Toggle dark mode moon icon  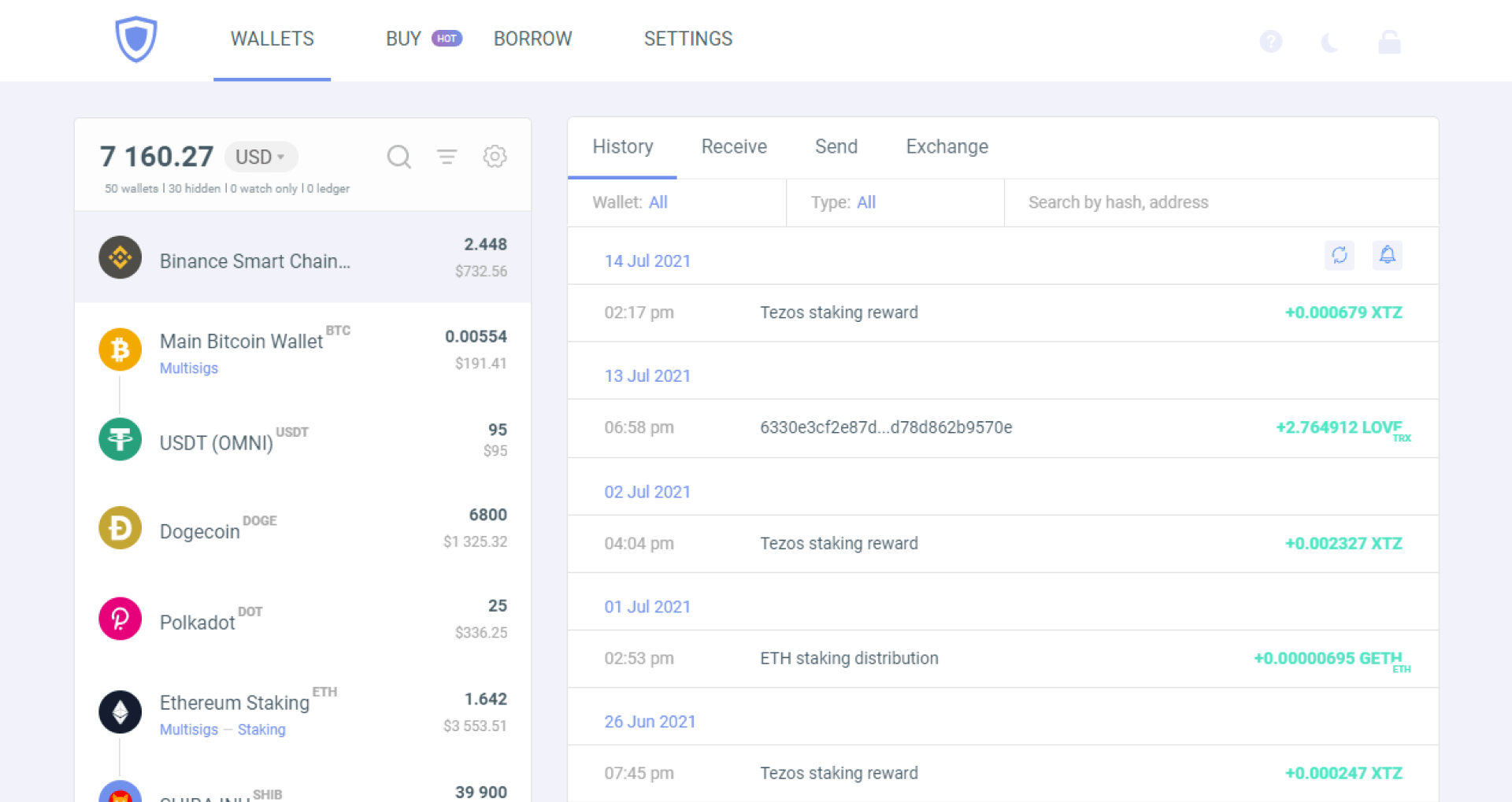[1330, 42]
